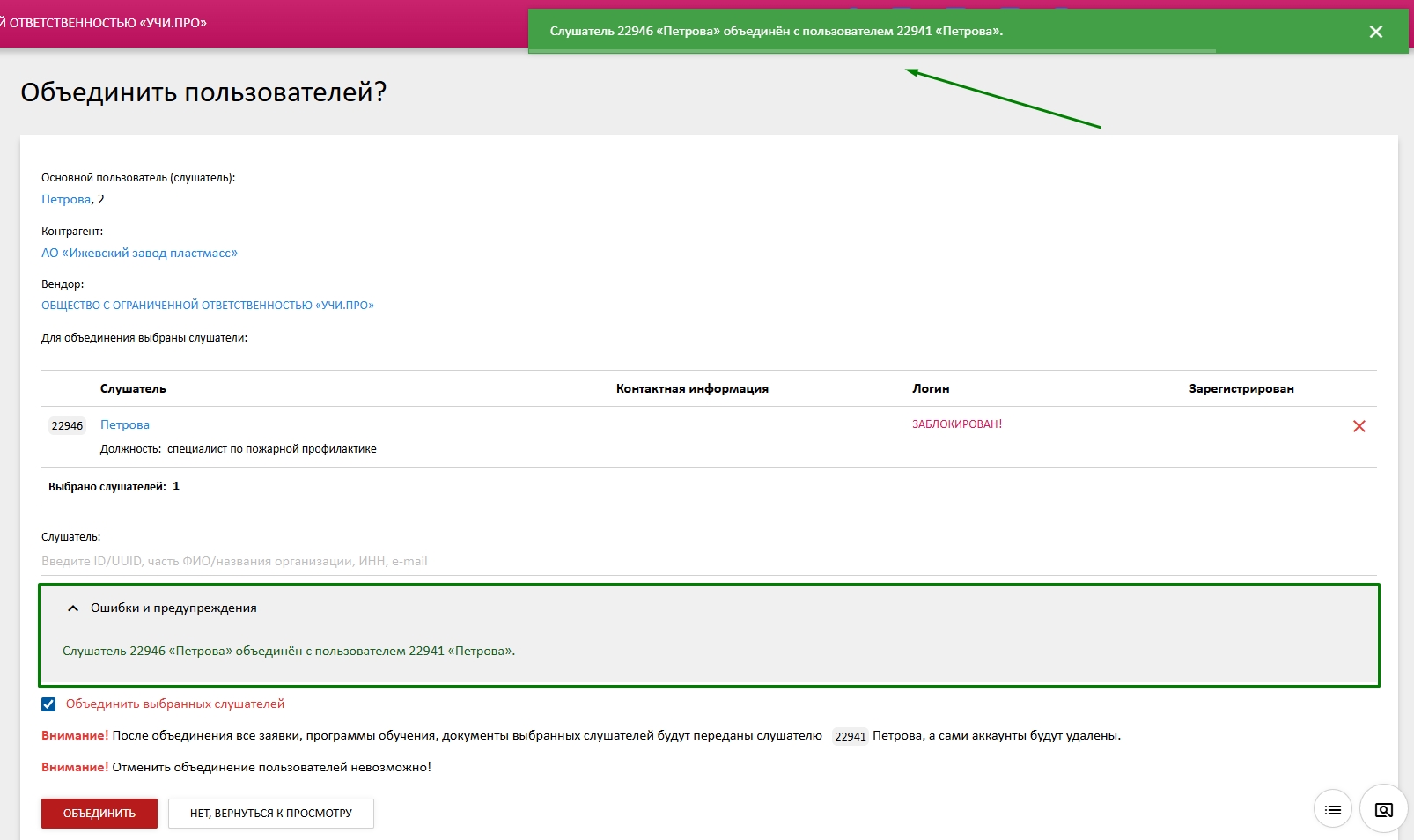The height and width of the screenshot is (840, 1414).
Task: Click НЕТ, ВЕРНУТЬСЯ К ПРОСМОТРУ button
Action: point(271,814)
